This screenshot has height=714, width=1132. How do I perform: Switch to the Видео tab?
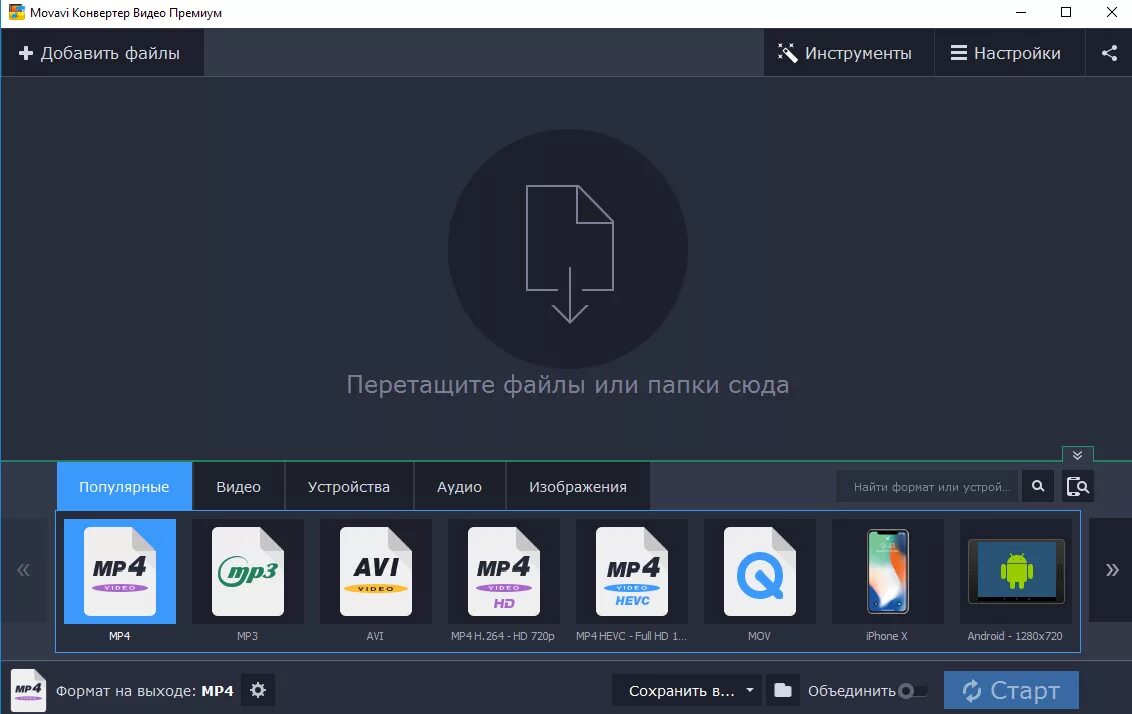pos(238,487)
